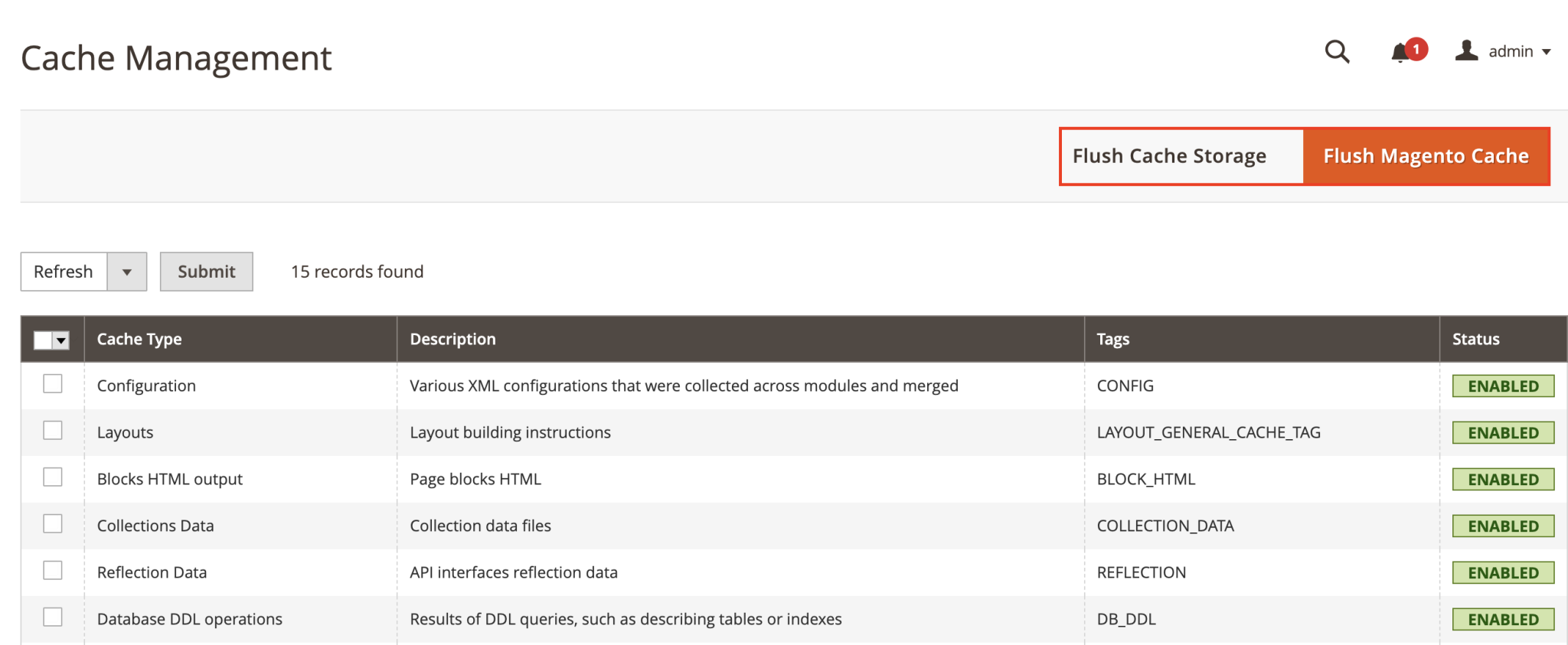
Task: Click the 'Layout building instructions' description
Action: click(510, 432)
